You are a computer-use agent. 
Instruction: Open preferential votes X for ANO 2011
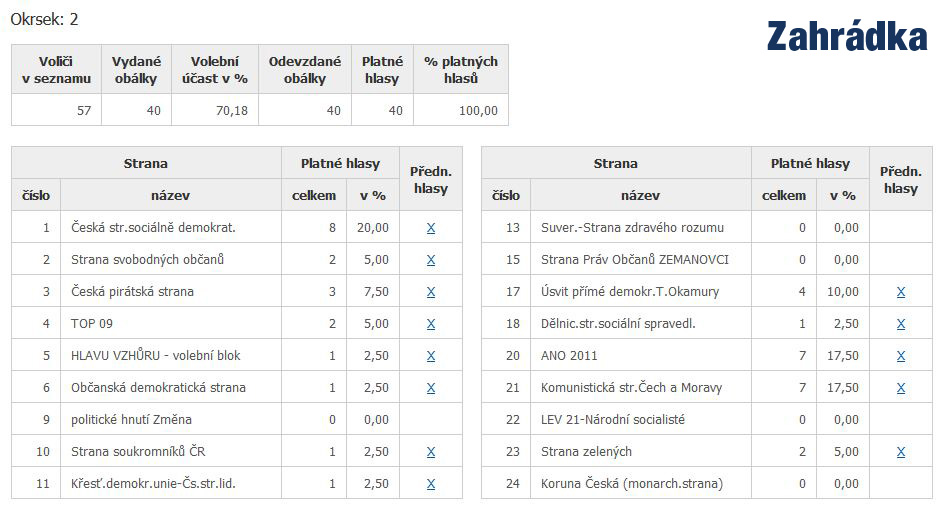(x=901, y=356)
